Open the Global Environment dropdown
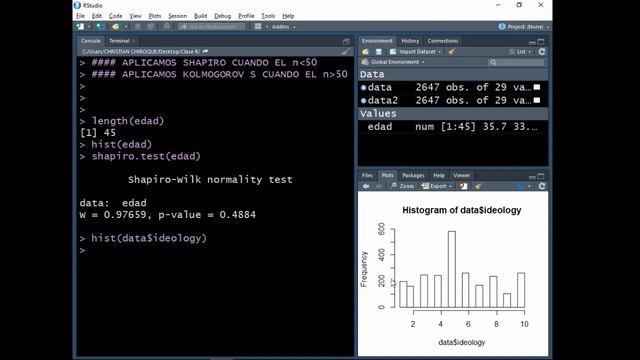 click(393, 62)
